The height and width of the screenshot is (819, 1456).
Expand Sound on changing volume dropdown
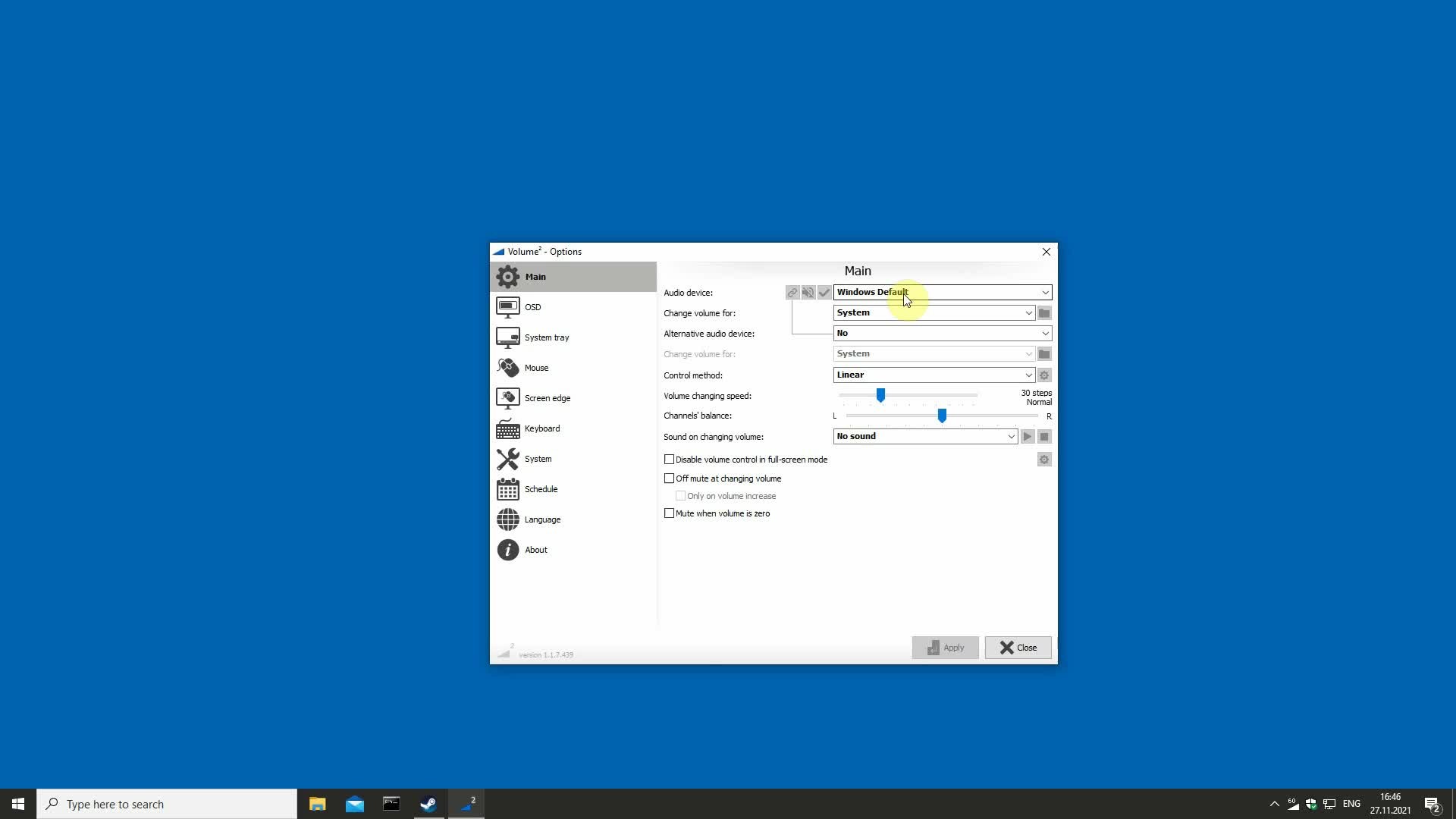pos(1011,437)
